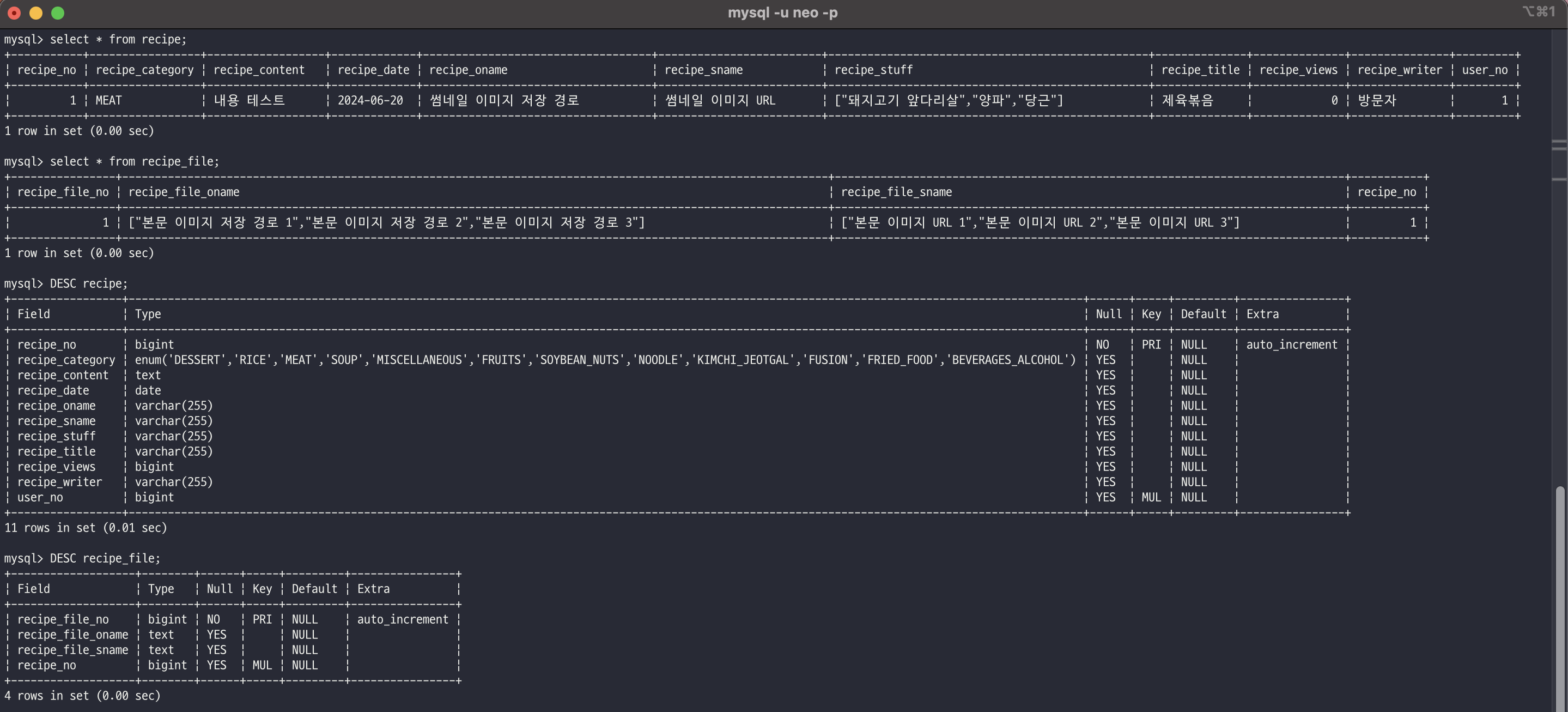Image resolution: width=1568 pixels, height=712 pixels.
Task: Click the recipe_file_oname field in last table
Action: point(72,635)
